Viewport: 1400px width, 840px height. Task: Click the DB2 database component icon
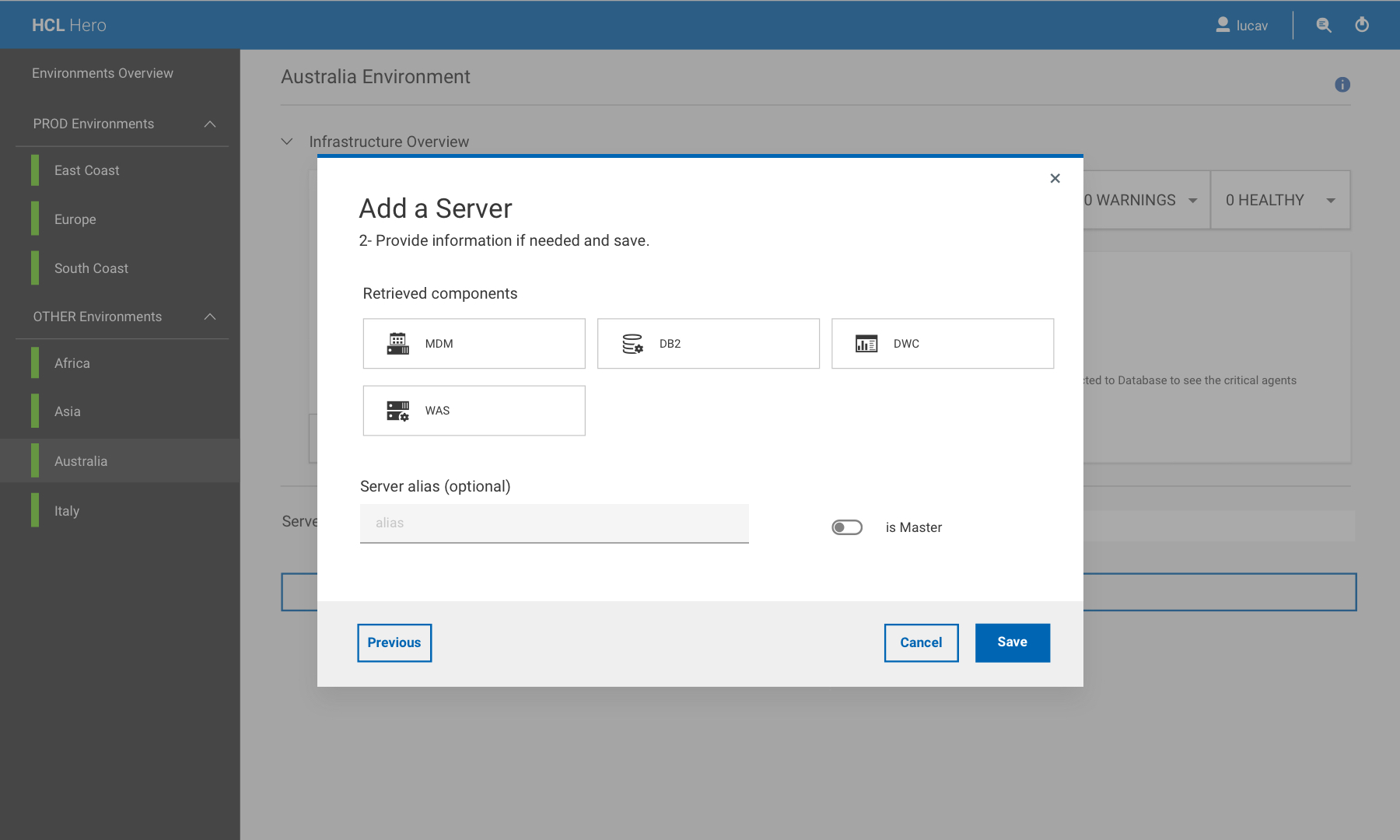click(x=632, y=344)
